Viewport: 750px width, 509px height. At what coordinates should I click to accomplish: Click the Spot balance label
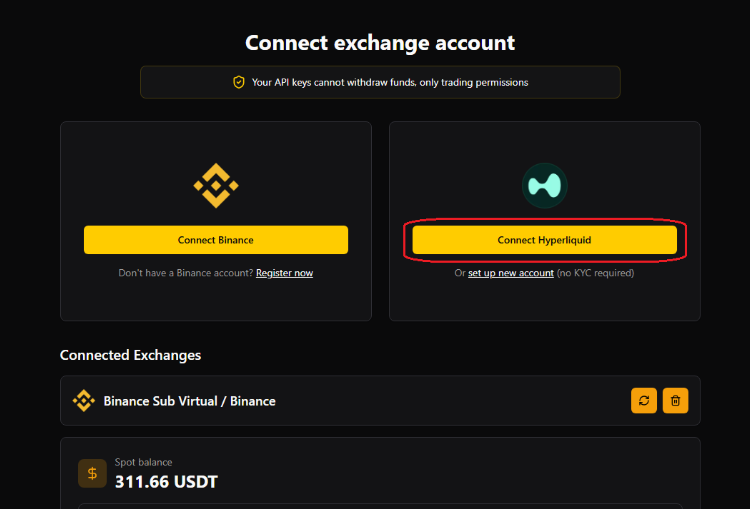(x=143, y=462)
